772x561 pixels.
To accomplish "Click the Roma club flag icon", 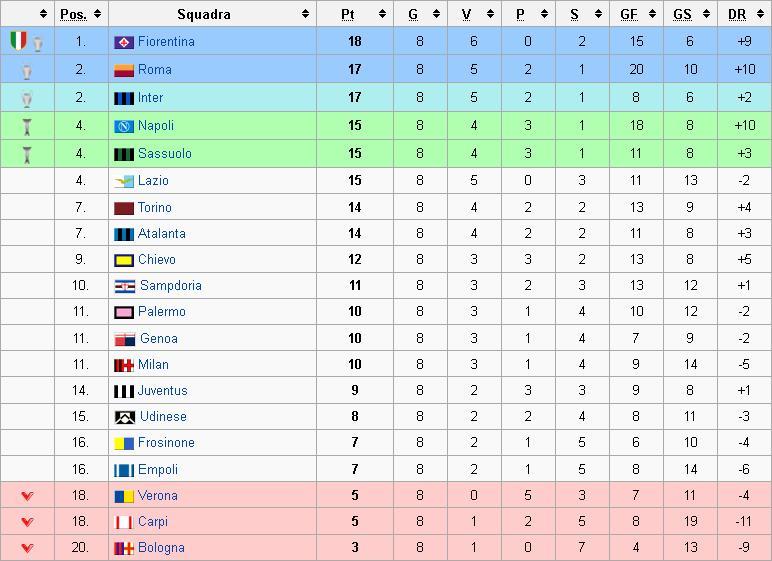I will click(124, 70).
